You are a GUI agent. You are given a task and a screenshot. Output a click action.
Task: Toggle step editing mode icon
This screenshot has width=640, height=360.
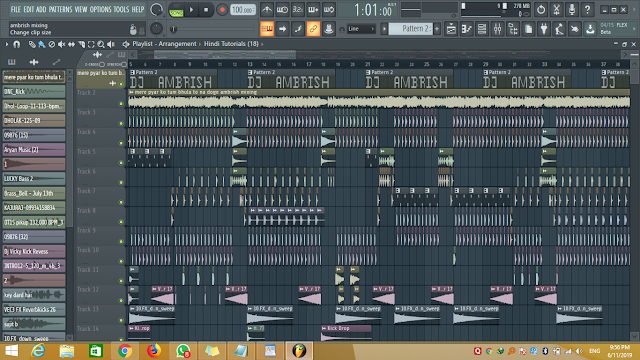[298, 29]
